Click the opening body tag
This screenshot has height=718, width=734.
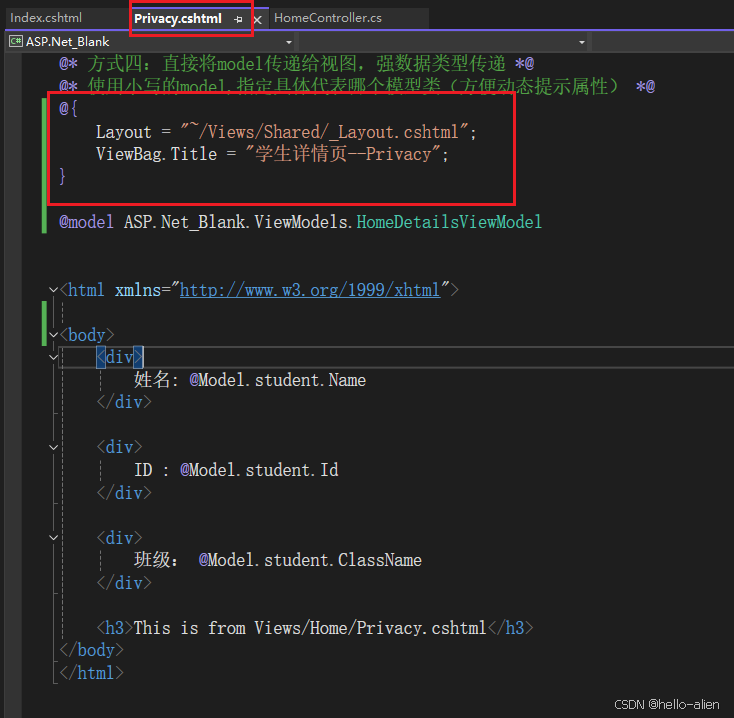(87, 335)
